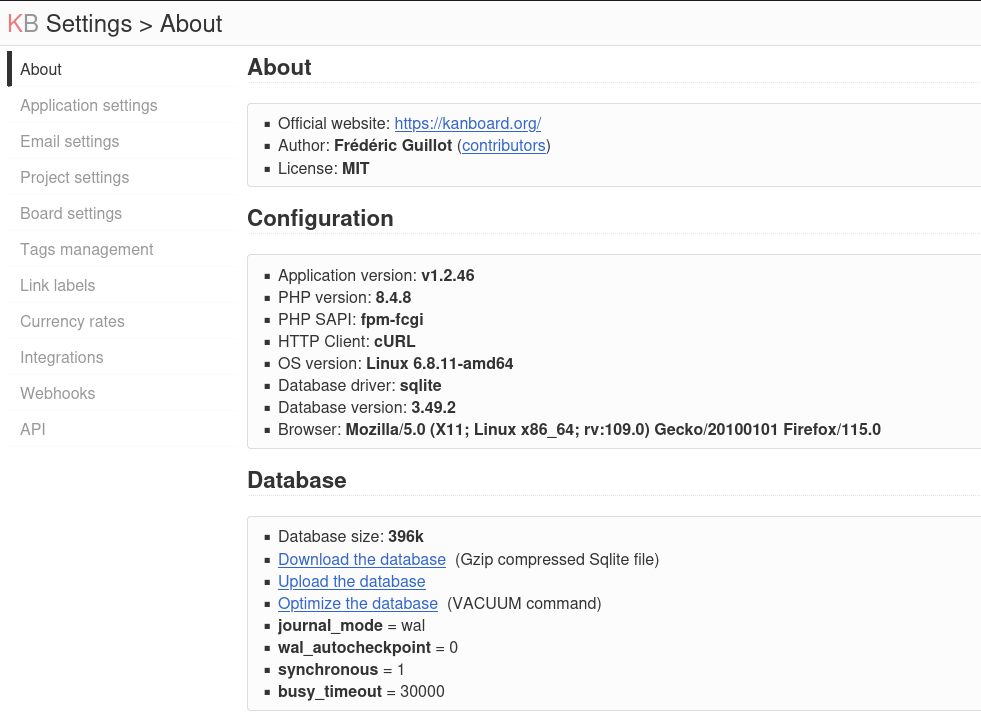Open the API settings page
The width and height of the screenshot is (981, 717).
[x=33, y=429]
